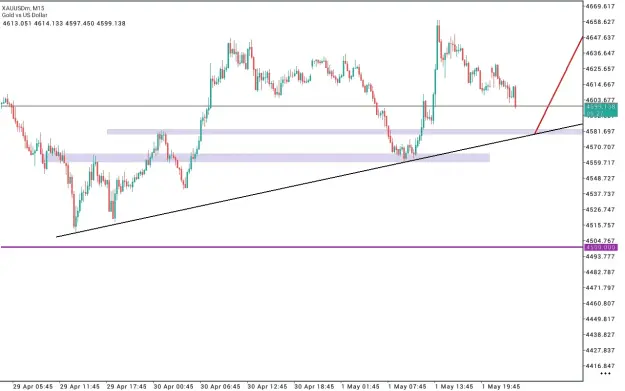
Task: Click price axis label 4416.847
Action: click(601, 366)
